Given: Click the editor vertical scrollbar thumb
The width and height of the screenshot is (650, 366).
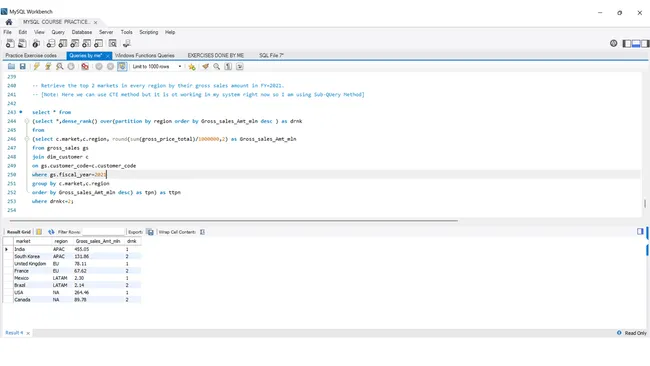Looking at the screenshot, I should pyautogui.click(x=645, y=204).
